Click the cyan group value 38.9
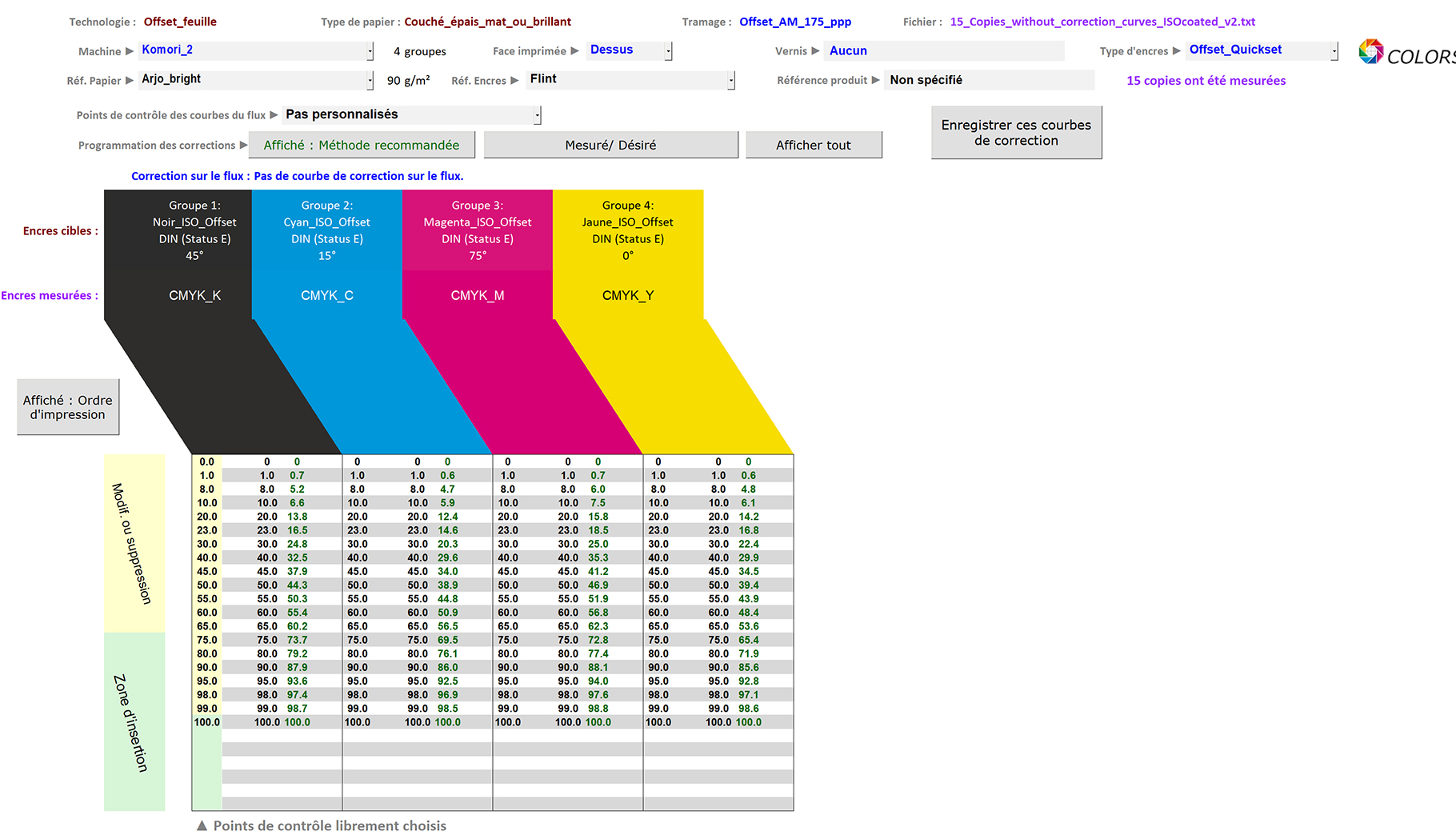1456x835 pixels. click(x=448, y=585)
